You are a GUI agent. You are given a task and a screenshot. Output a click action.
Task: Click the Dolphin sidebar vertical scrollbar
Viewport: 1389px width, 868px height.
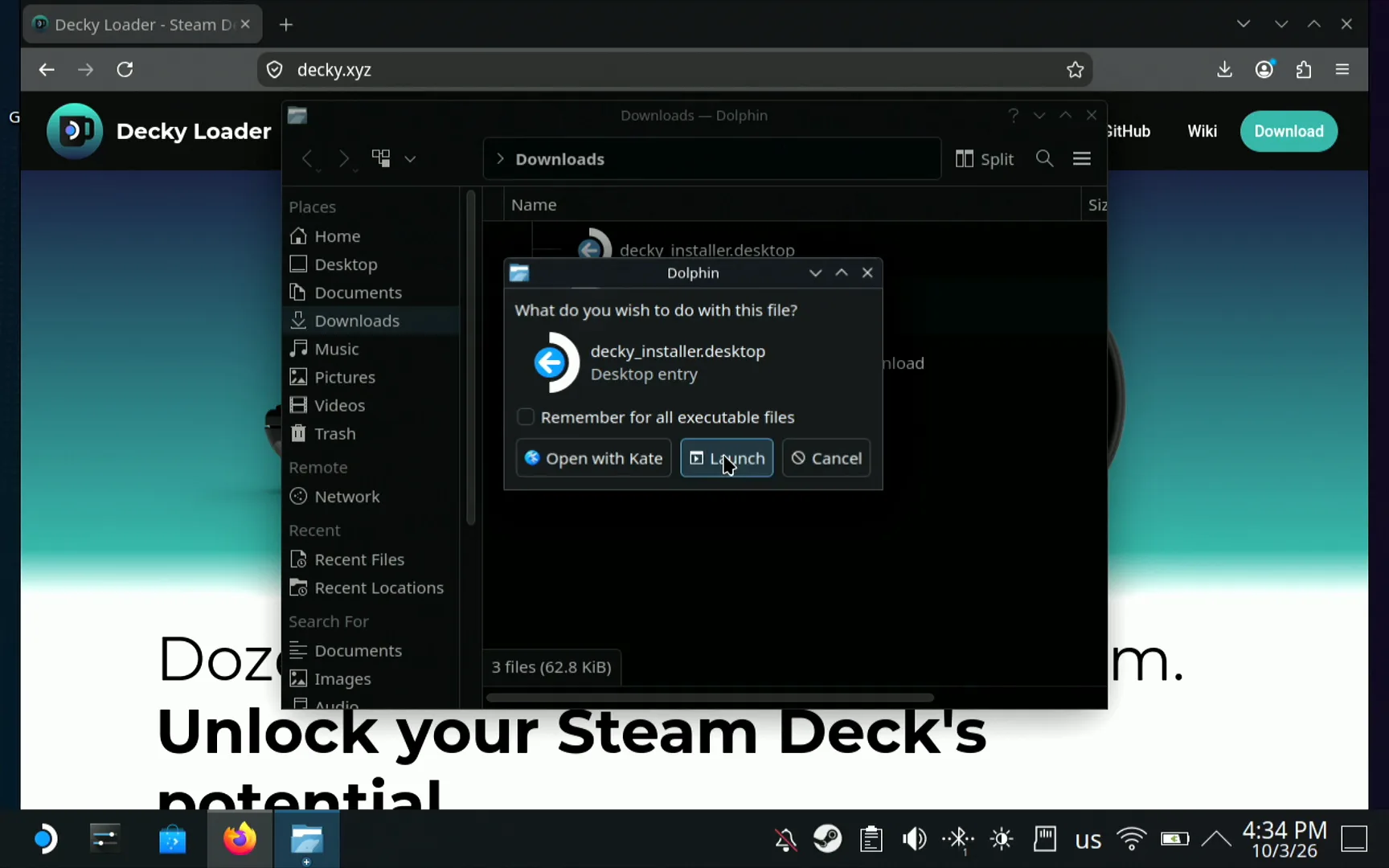pyautogui.click(x=471, y=358)
